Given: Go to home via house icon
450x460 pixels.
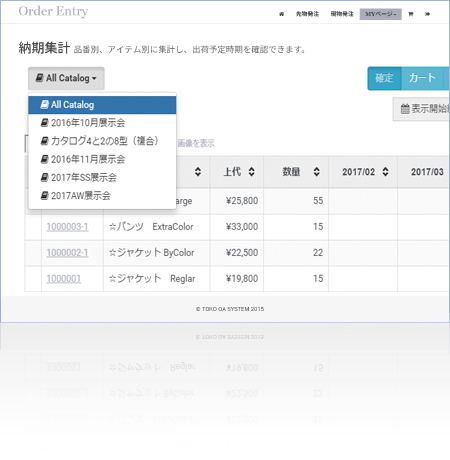Looking at the screenshot, I should [281, 14].
